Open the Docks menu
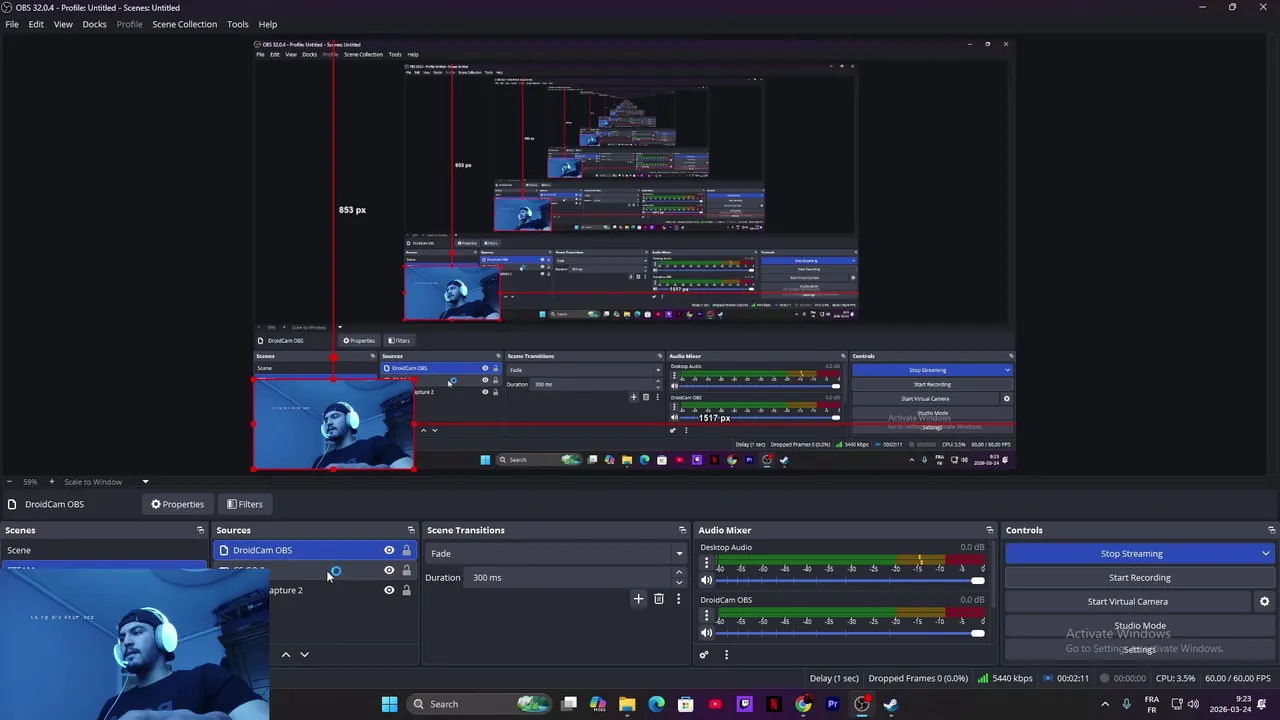 point(94,24)
